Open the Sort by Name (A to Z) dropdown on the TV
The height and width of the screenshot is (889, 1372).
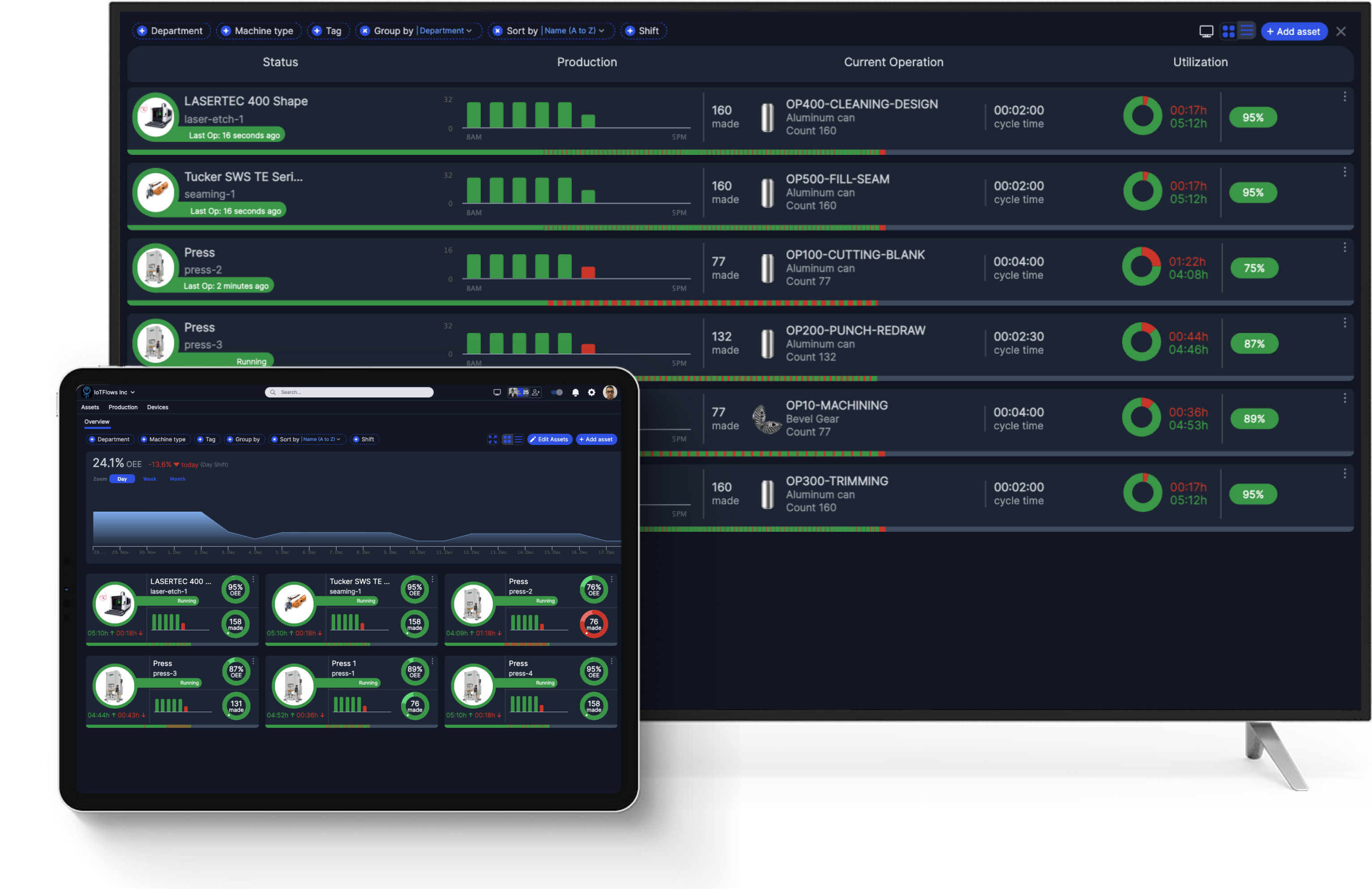coord(574,31)
